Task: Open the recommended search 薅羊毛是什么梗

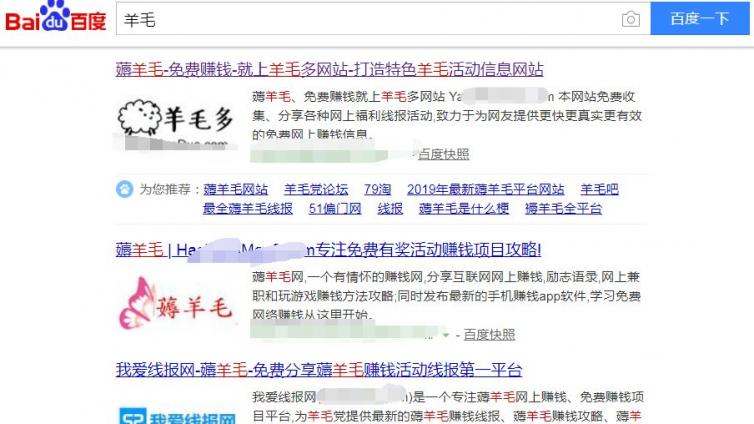Action: (x=464, y=209)
